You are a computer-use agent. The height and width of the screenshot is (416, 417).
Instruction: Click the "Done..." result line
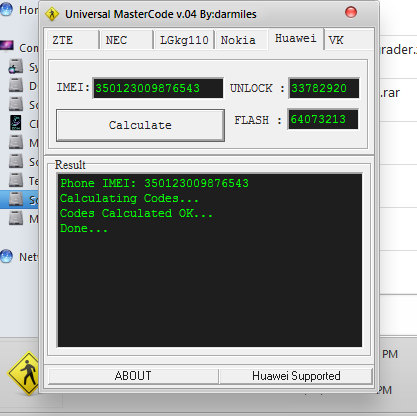pyautogui.click(x=84, y=229)
